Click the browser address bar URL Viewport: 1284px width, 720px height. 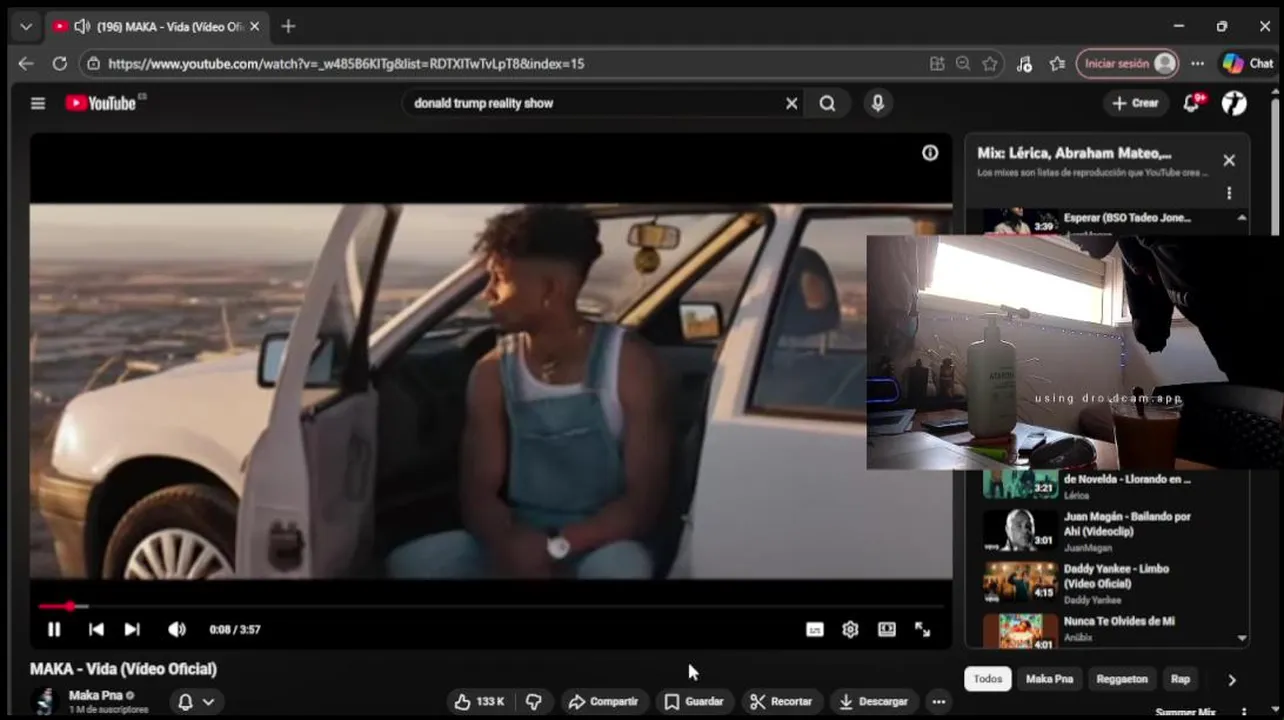click(x=346, y=63)
